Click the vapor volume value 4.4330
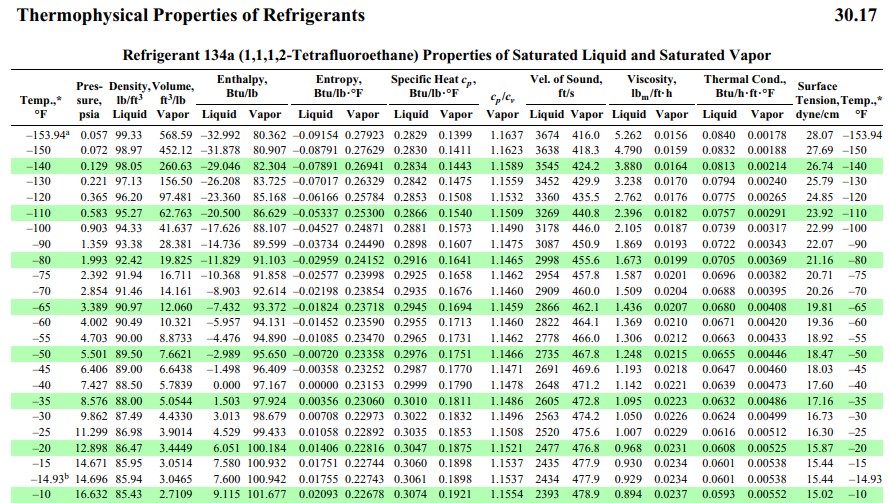The width and height of the screenshot is (889, 503). [x=176, y=417]
